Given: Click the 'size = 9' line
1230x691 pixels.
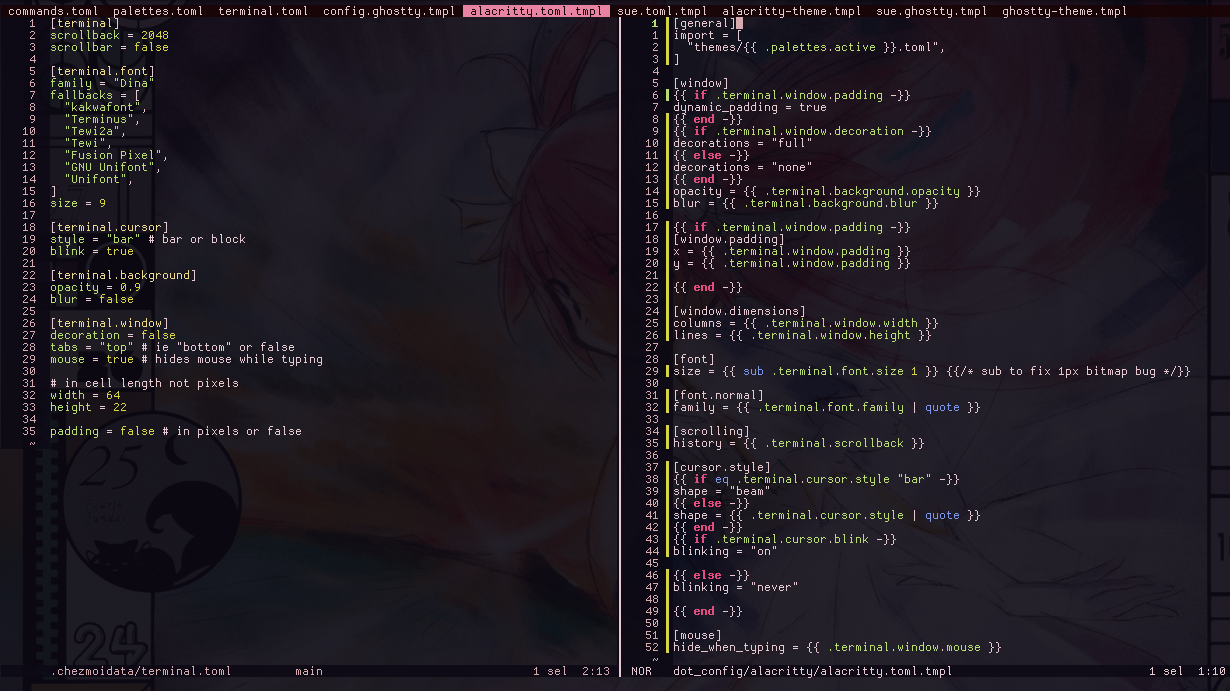Looking at the screenshot, I should [78, 203].
